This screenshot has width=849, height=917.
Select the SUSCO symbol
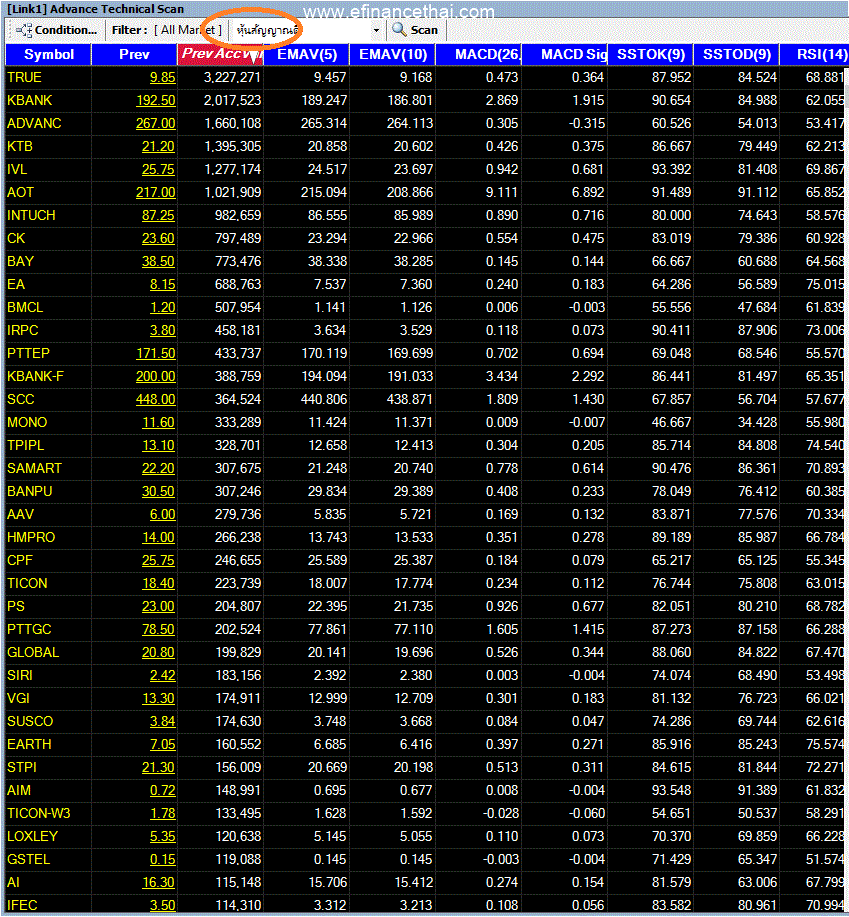point(30,721)
